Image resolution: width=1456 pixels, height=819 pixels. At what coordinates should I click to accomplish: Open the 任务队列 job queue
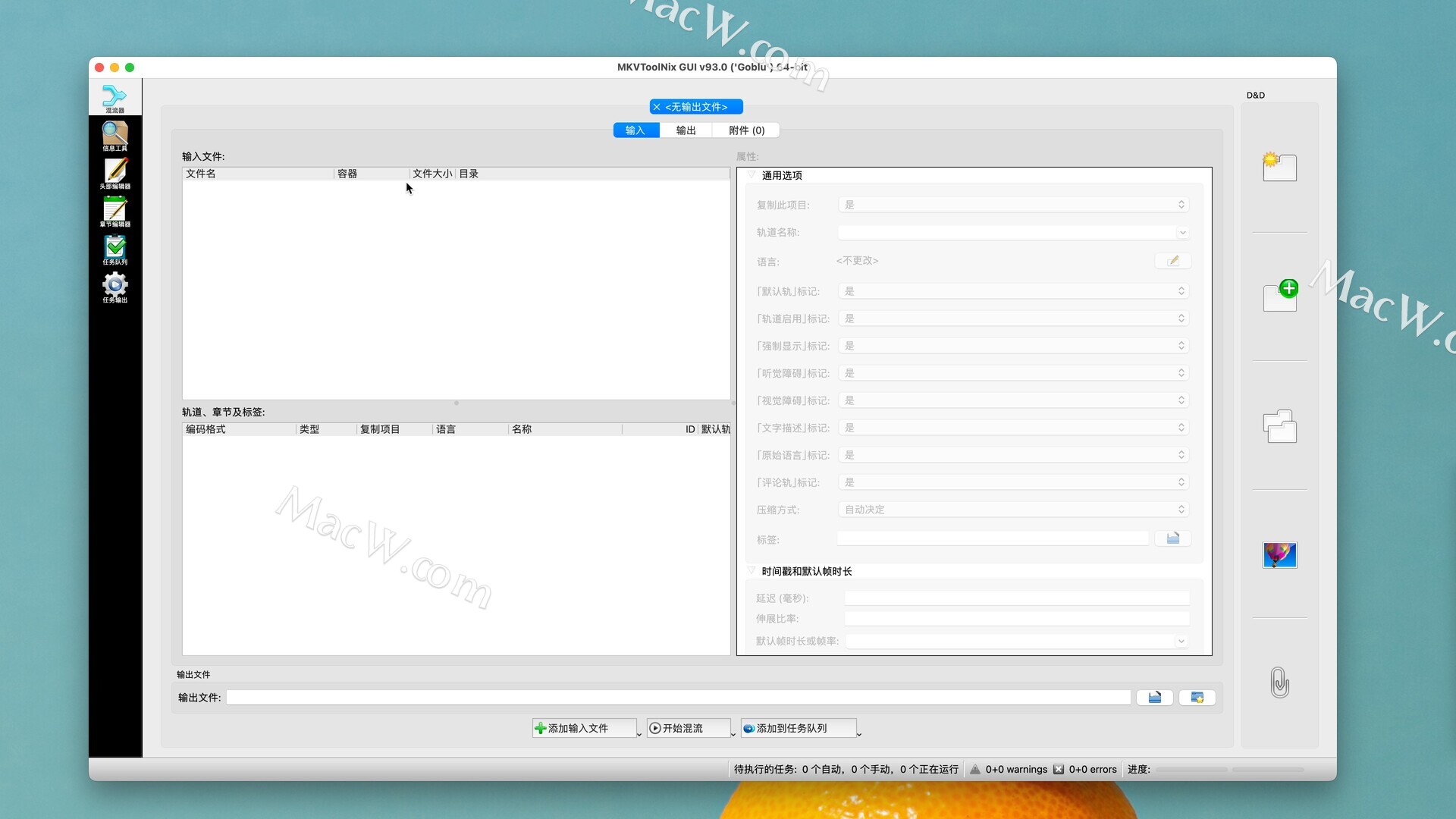[x=115, y=249]
